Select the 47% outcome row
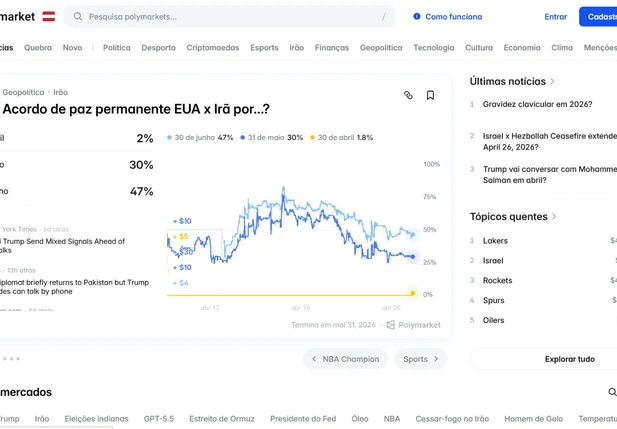 [77, 191]
